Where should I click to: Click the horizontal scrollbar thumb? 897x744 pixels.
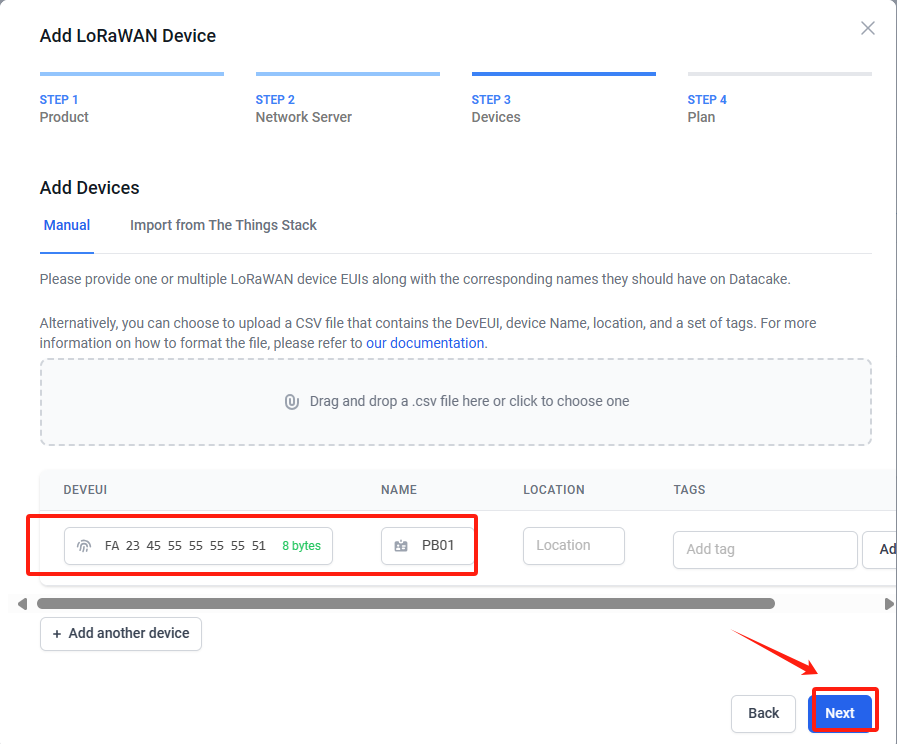coord(406,604)
